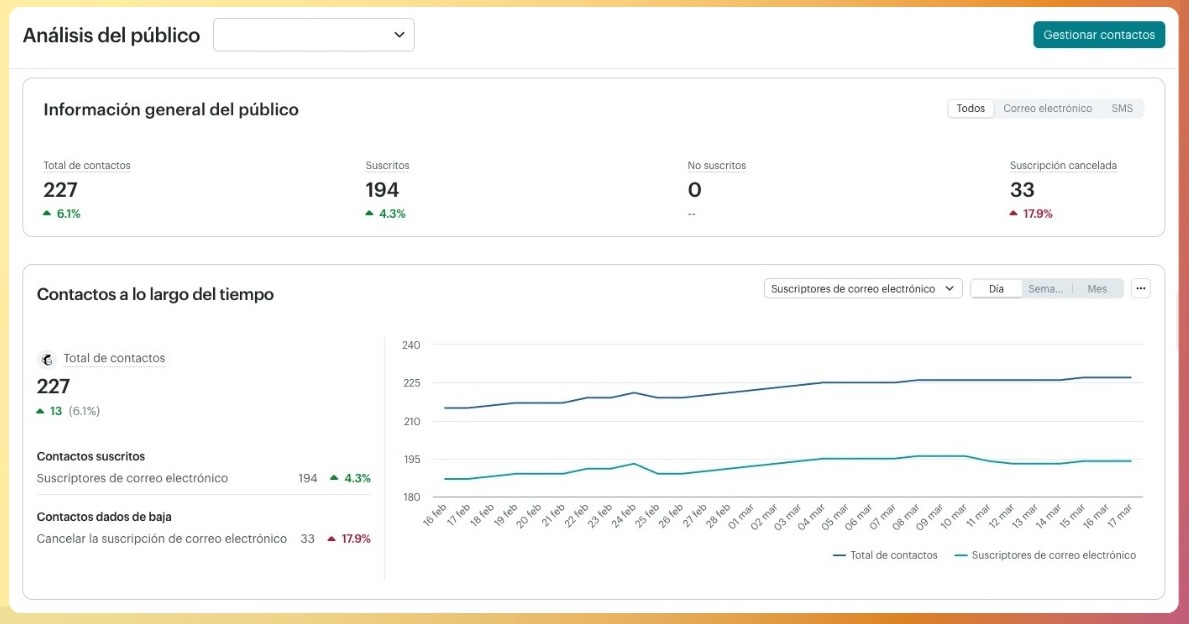The height and width of the screenshot is (624, 1189).
Task: Switch chart grouping to Semana
Action: click(1045, 288)
